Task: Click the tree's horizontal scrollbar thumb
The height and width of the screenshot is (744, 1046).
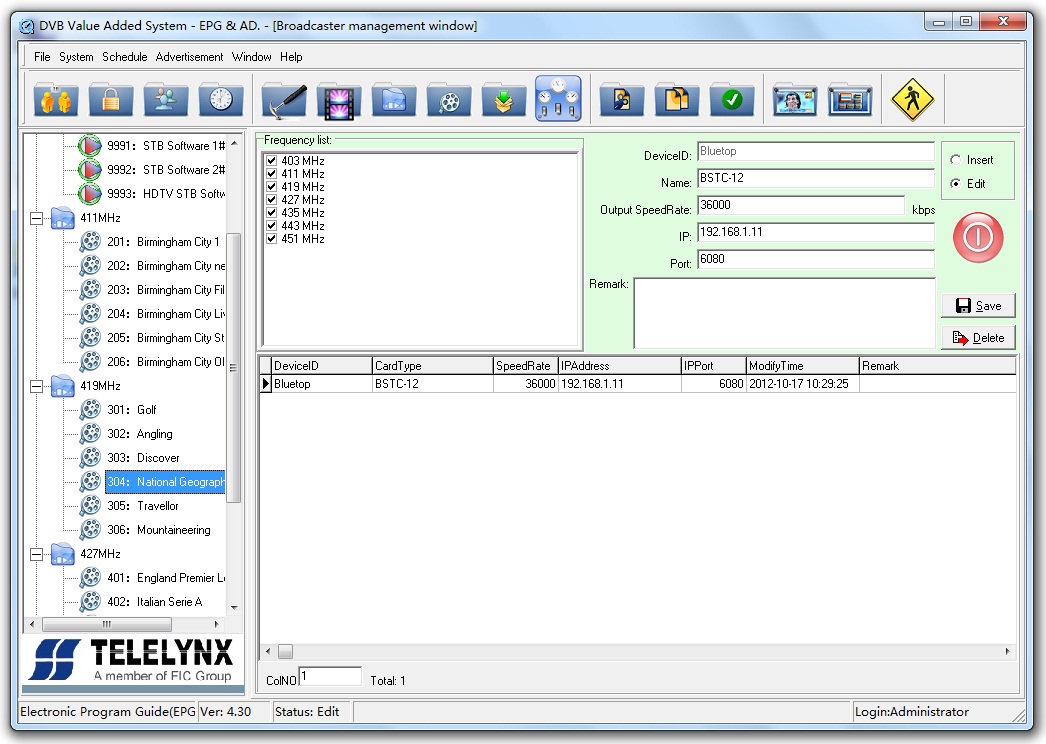Action: click(x=107, y=625)
